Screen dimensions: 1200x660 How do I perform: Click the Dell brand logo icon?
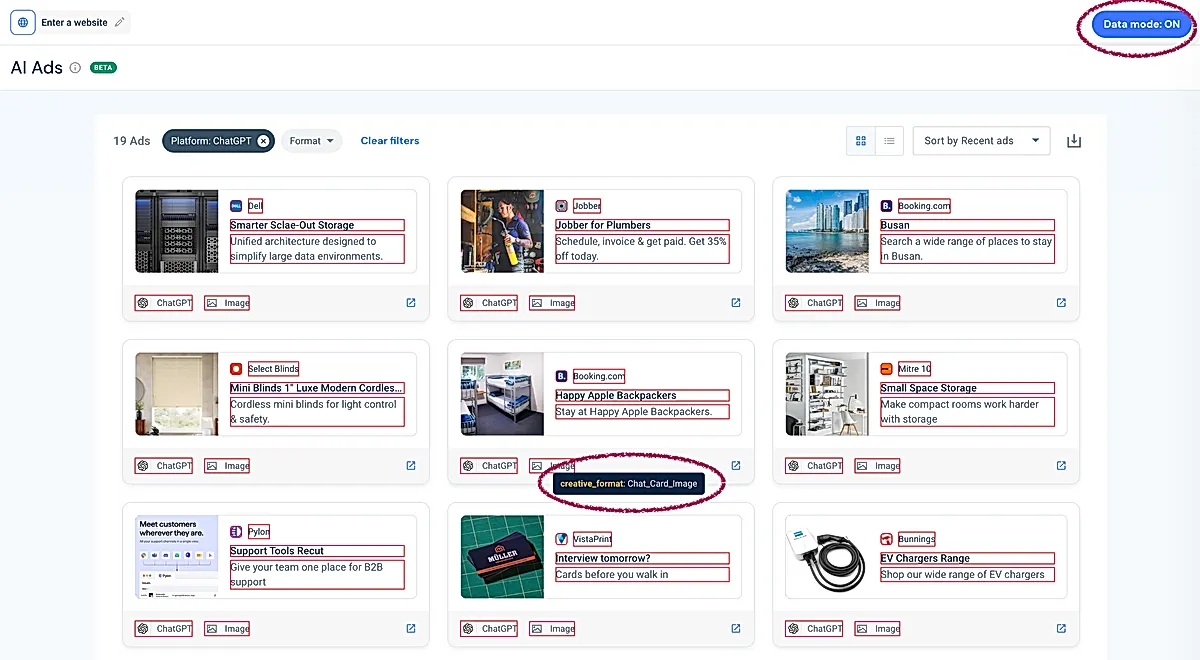click(236, 206)
